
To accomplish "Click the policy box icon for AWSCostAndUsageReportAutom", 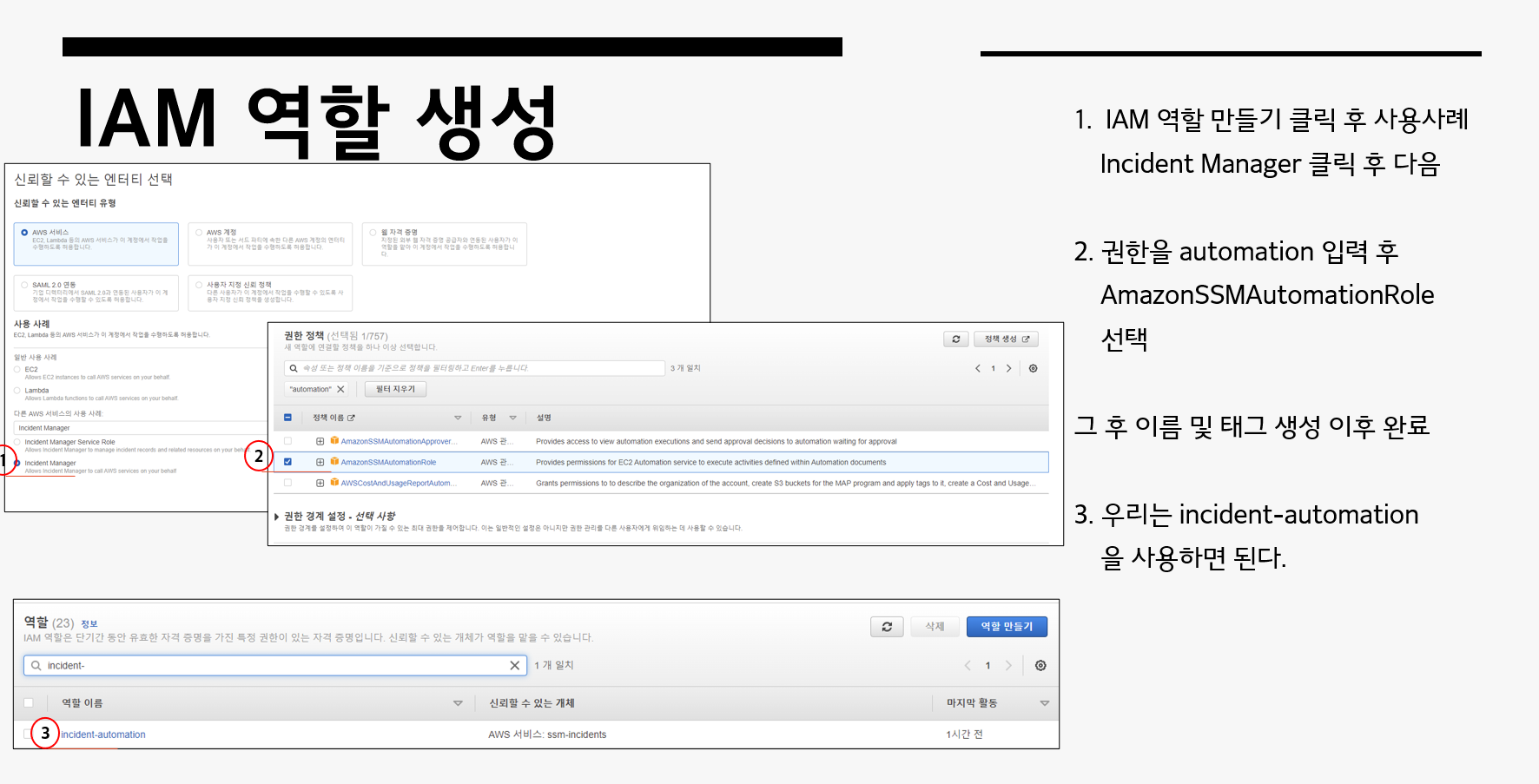I will coord(334,483).
